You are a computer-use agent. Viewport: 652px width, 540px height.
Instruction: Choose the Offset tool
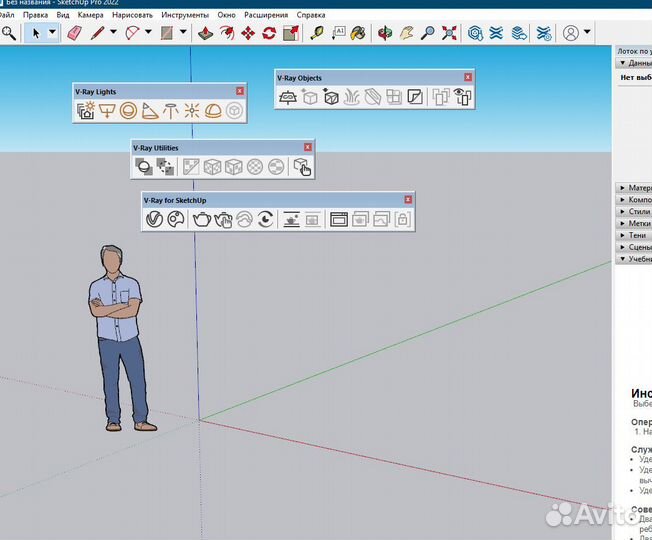coord(227,33)
